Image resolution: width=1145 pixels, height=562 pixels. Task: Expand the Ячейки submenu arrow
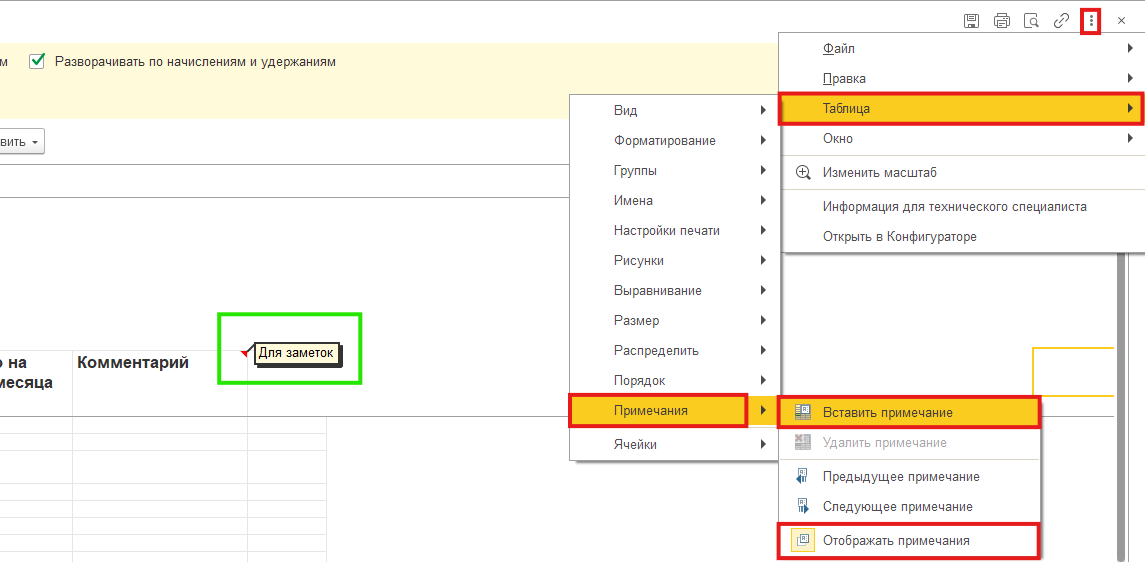pos(763,444)
